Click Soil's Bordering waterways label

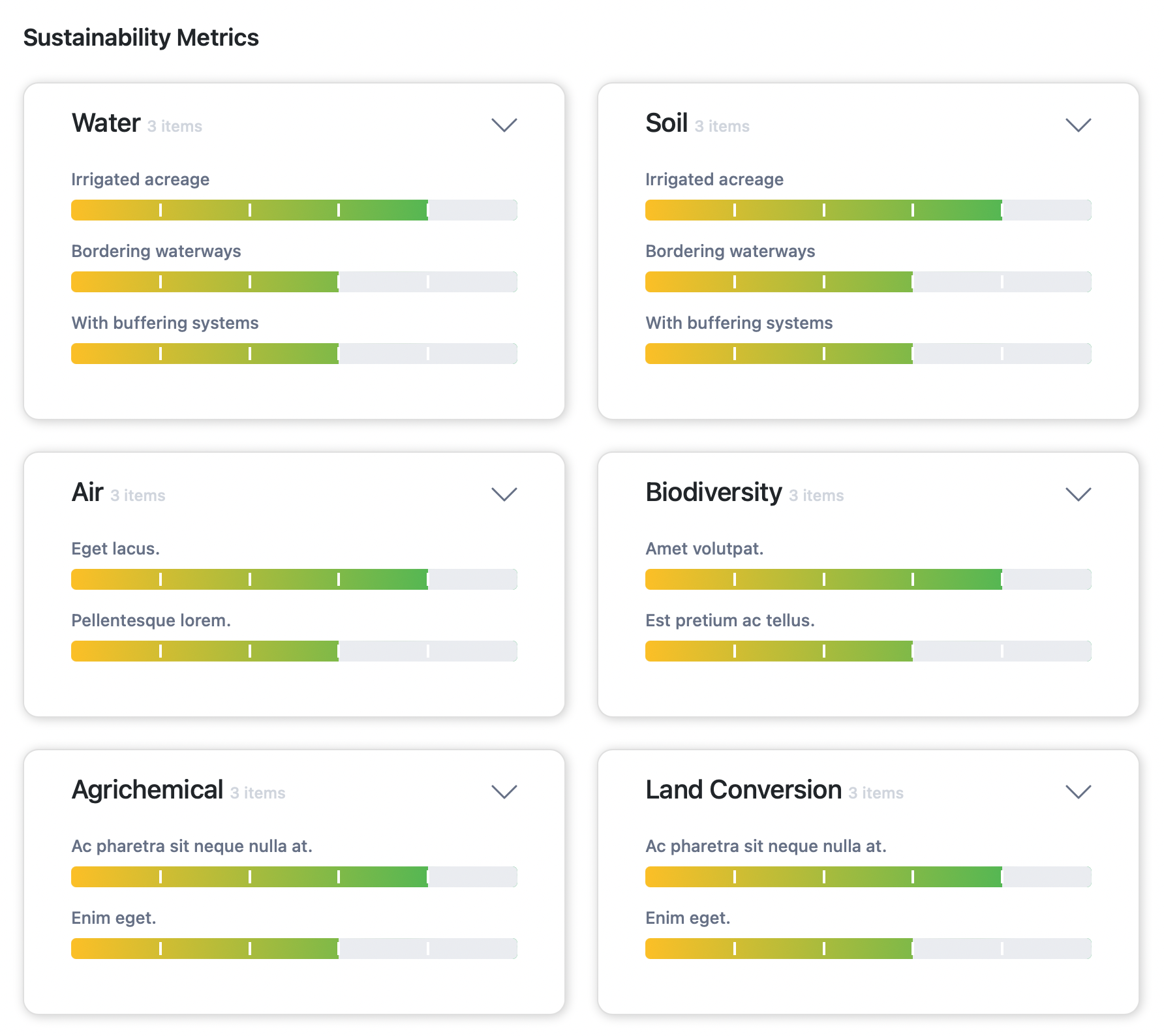click(x=729, y=251)
